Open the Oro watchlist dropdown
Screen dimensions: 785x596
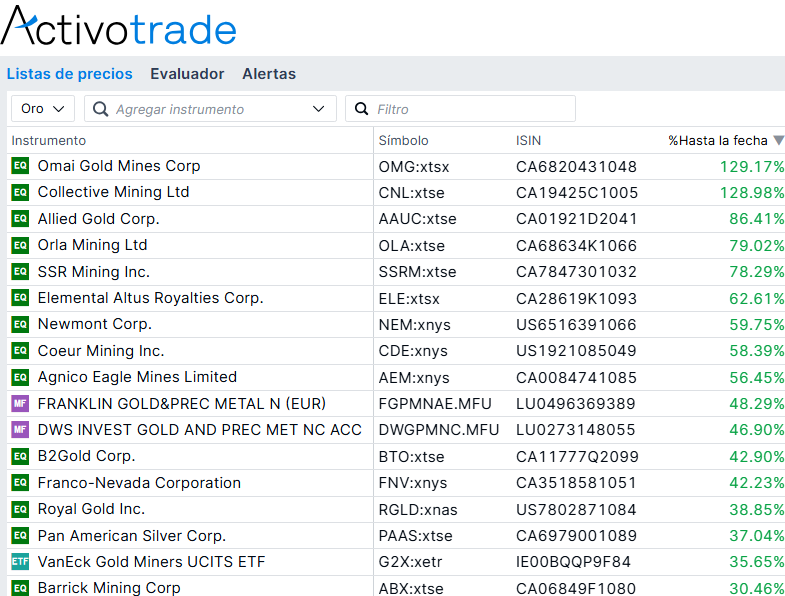[x=43, y=109]
